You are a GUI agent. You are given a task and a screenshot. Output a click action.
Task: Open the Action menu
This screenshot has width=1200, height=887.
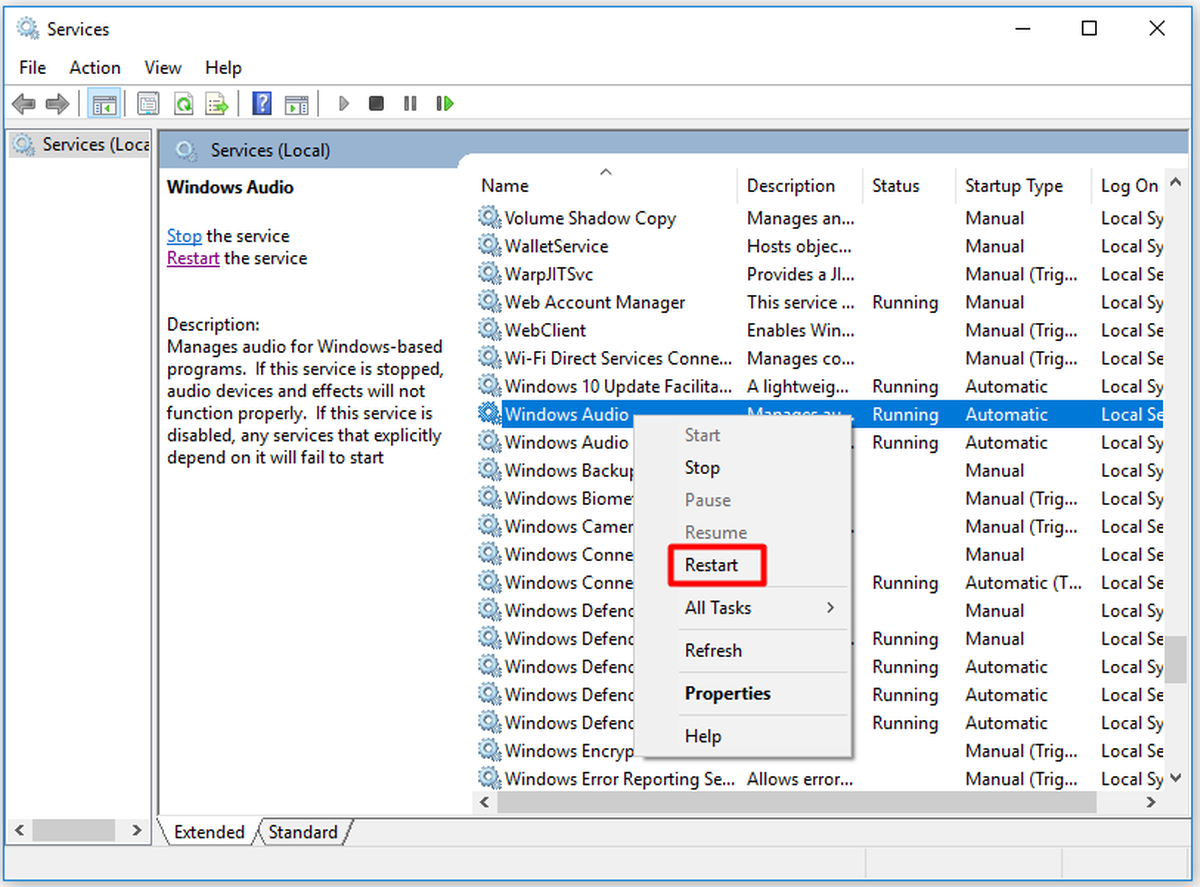pyautogui.click(x=95, y=67)
